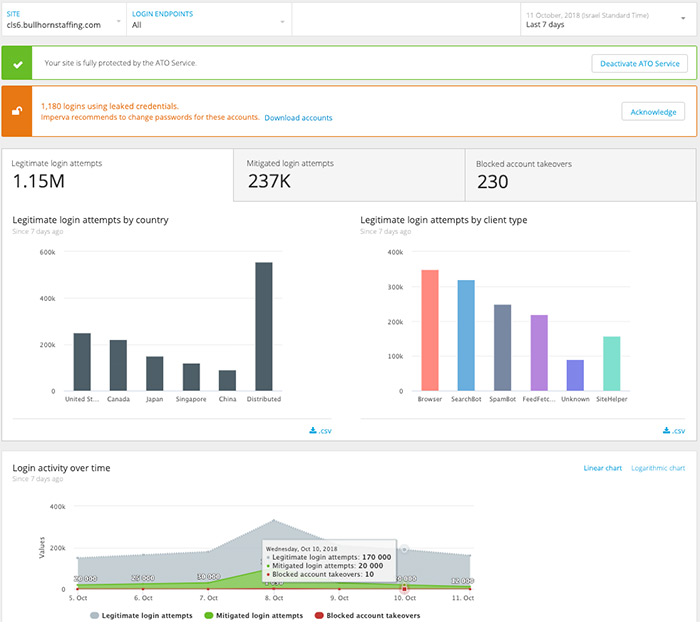
Task: Click the Distributed bar in country chart
Action: [x=264, y=326]
